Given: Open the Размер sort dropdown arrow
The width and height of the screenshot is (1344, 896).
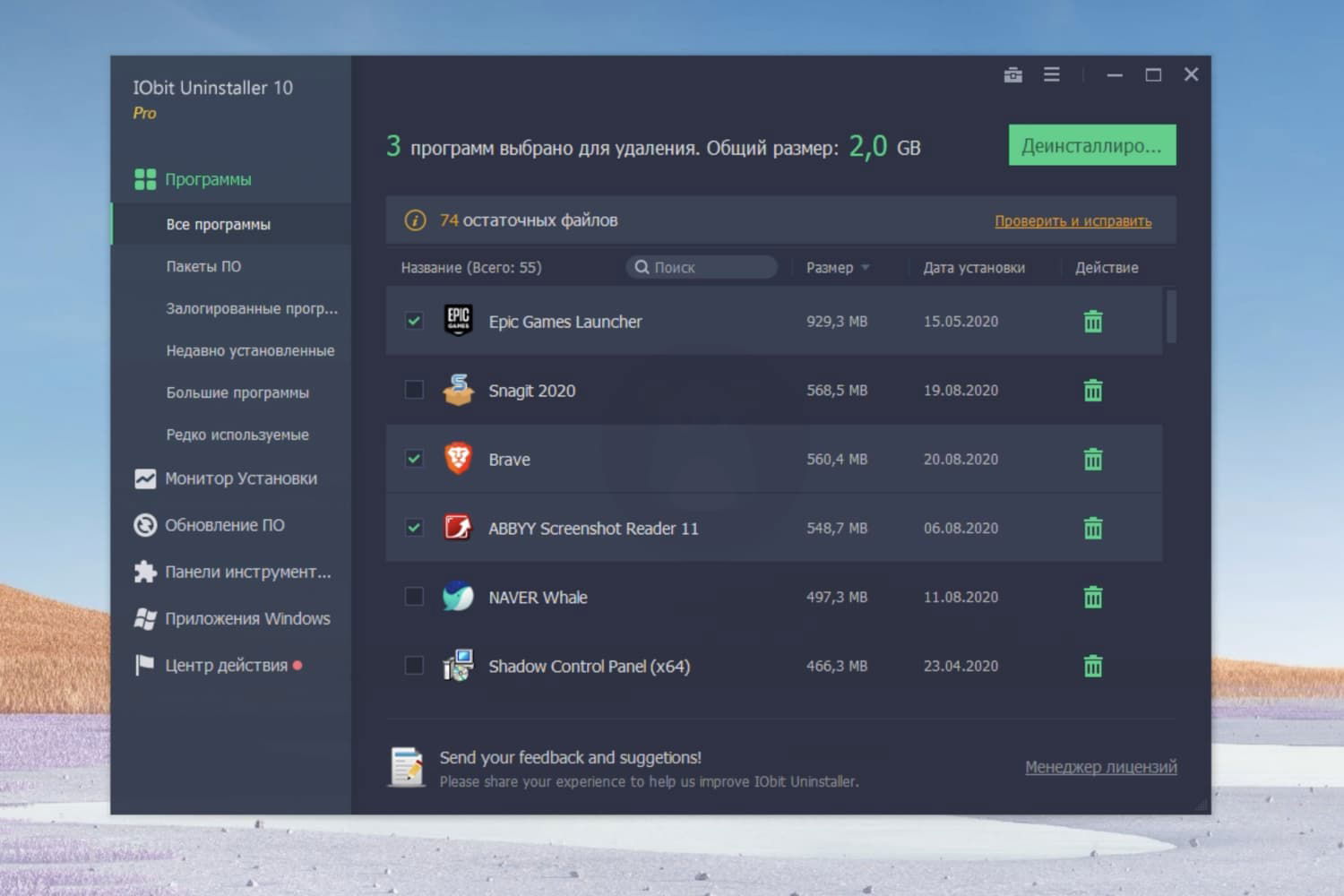Looking at the screenshot, I should (865, 267).
